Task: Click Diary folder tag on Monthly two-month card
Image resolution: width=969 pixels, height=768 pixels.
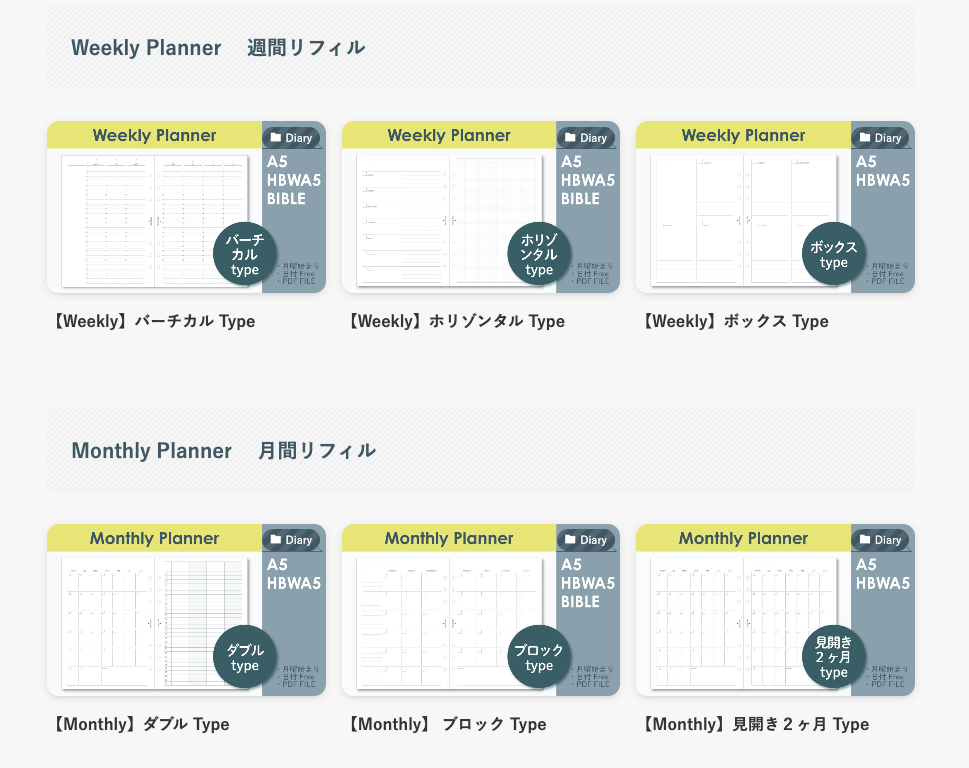Action: [x=880, y=540]
